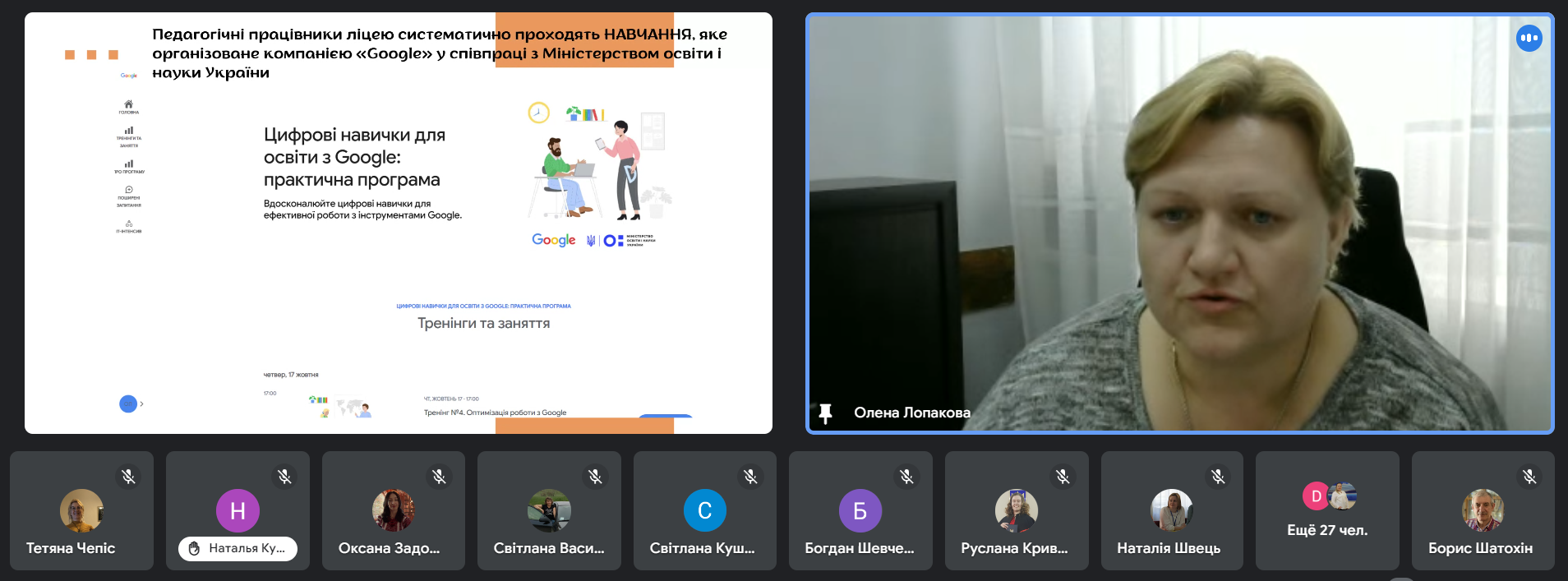Open Тренінг №4. Оптимізація роботи з Google

(495, 413)
